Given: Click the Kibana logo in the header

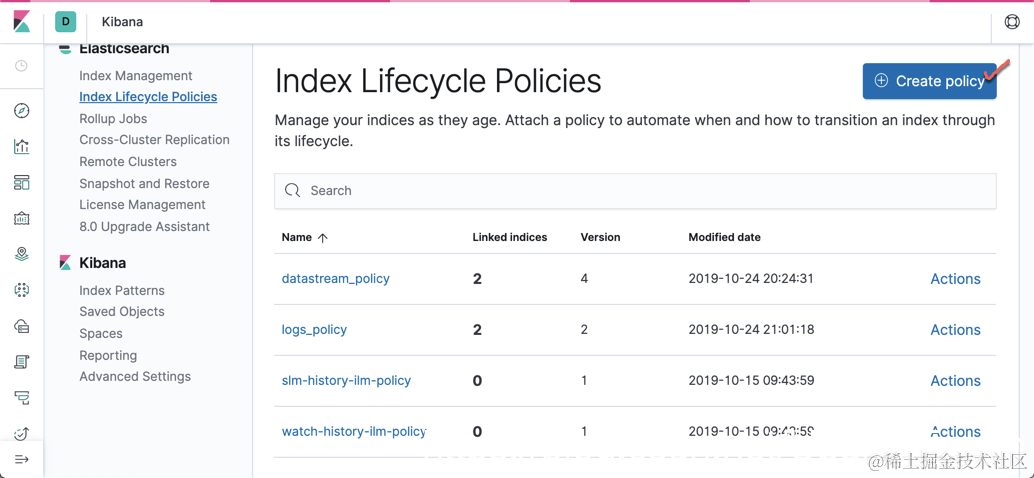Looking at the screenshot, I should click(22, 22).
